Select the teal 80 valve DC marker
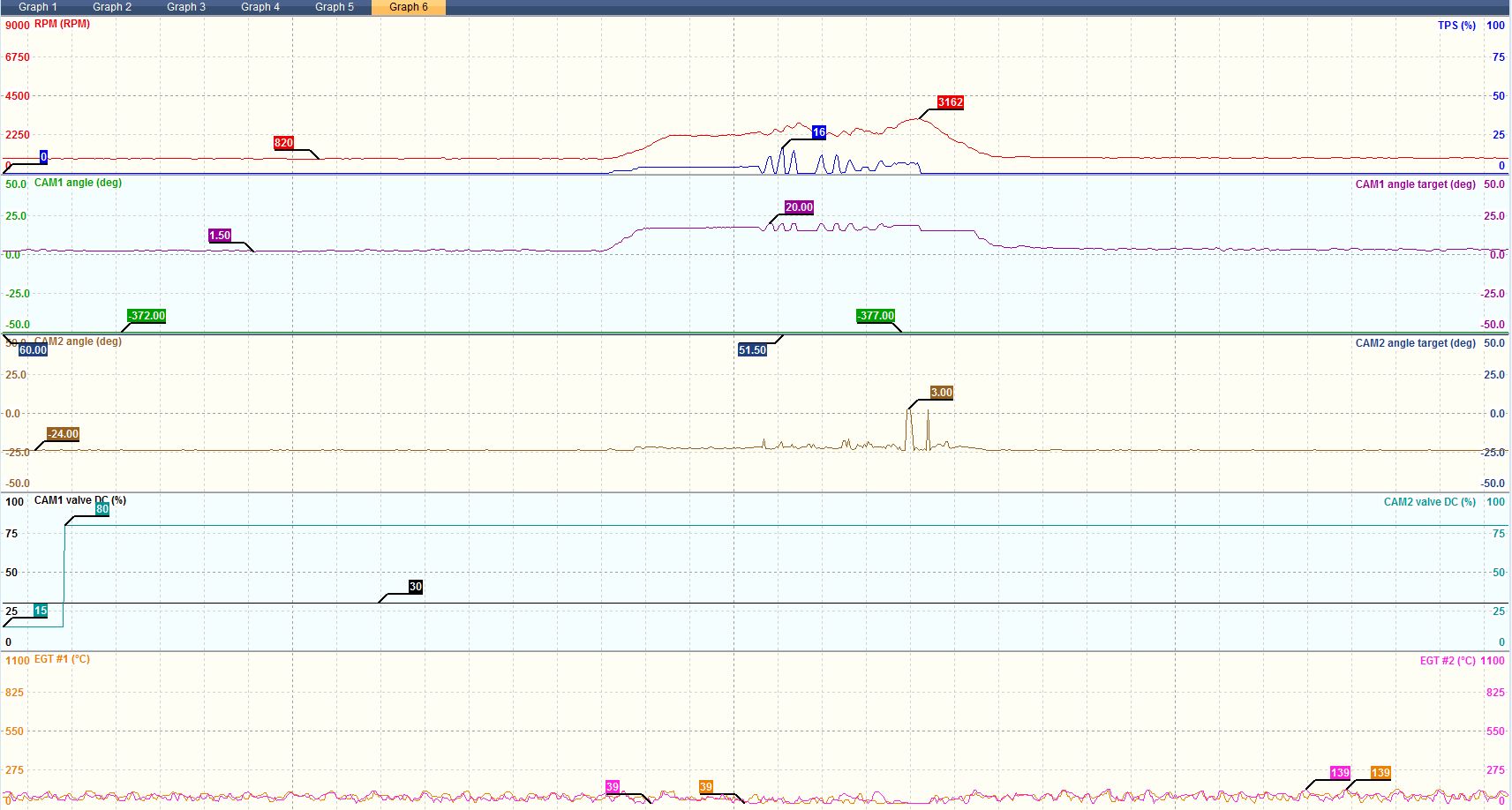This screenshot has width=1512, height=810. pos(102,509)
